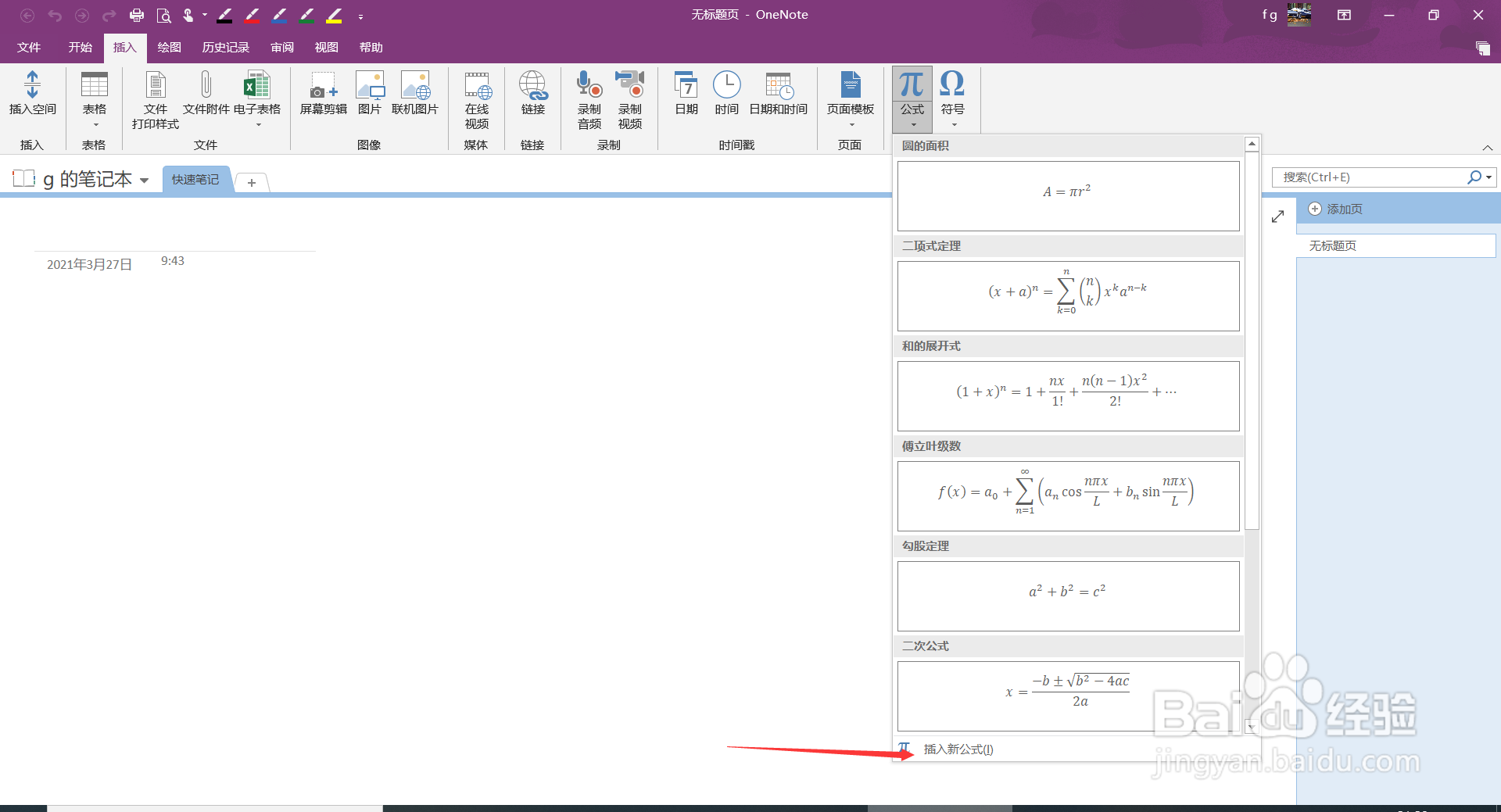Click the Touch/Mouse mode icon
The width and height of the screenshot is (1501, 812).
click(188, 15)
